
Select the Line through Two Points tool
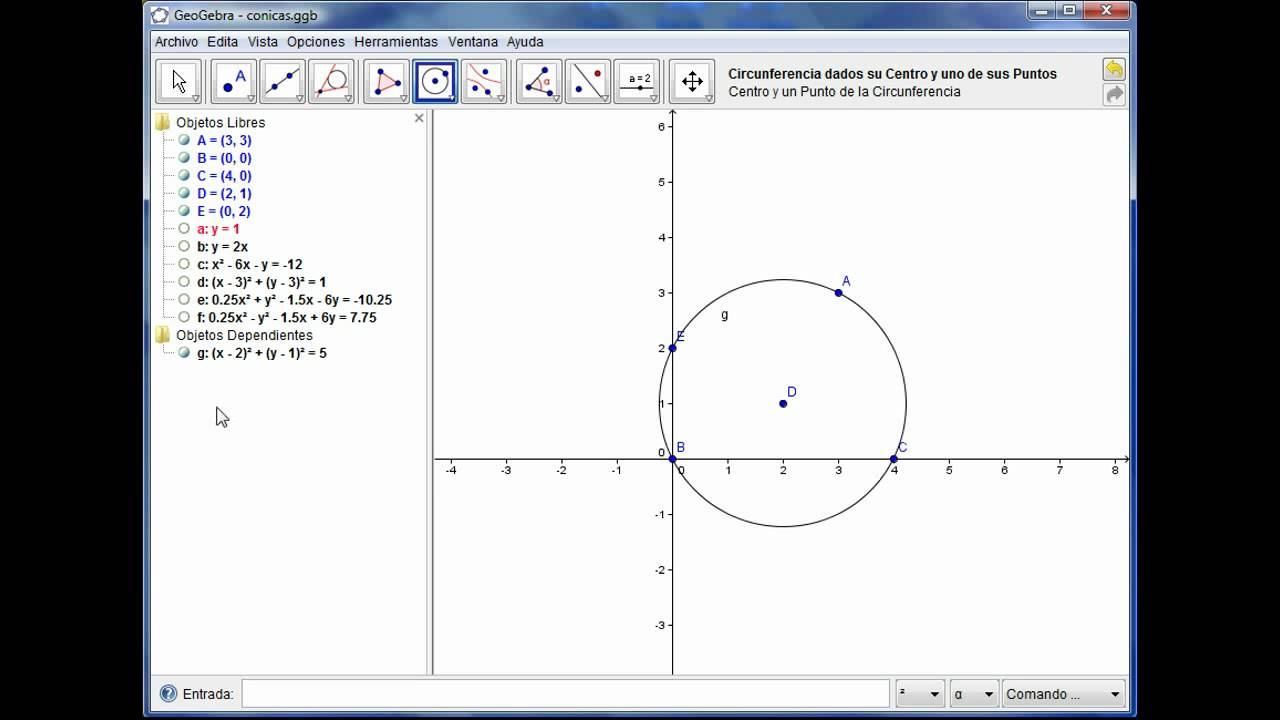282,81
